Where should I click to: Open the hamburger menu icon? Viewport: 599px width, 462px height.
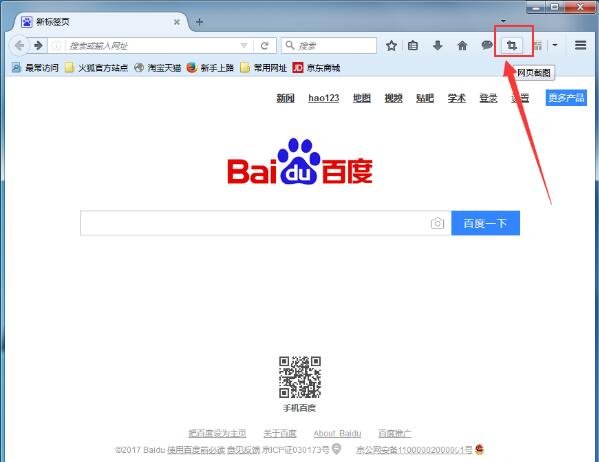coord(581,45)
